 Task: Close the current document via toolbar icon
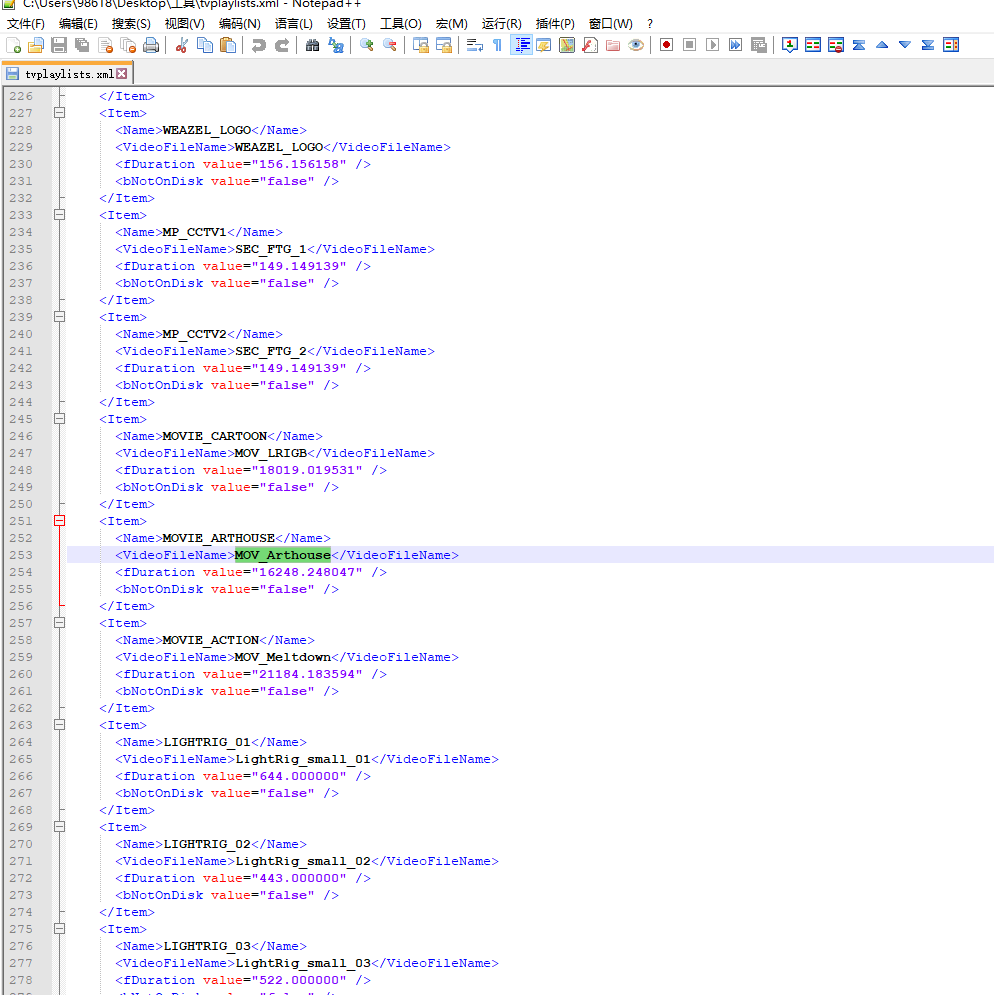105,45
